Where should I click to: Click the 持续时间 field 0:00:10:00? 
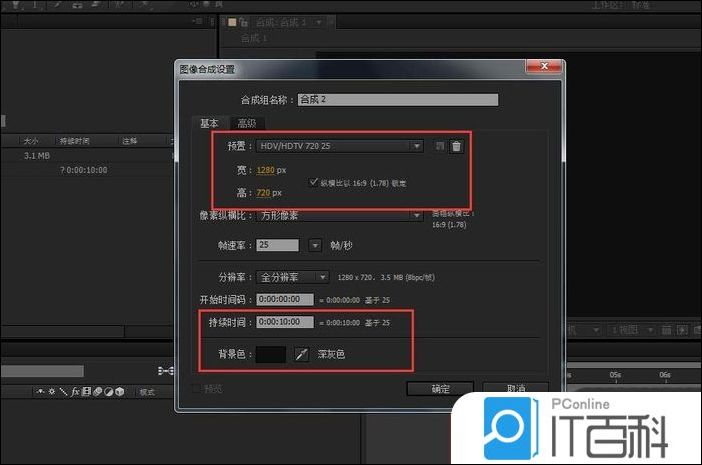coord(285,322)
